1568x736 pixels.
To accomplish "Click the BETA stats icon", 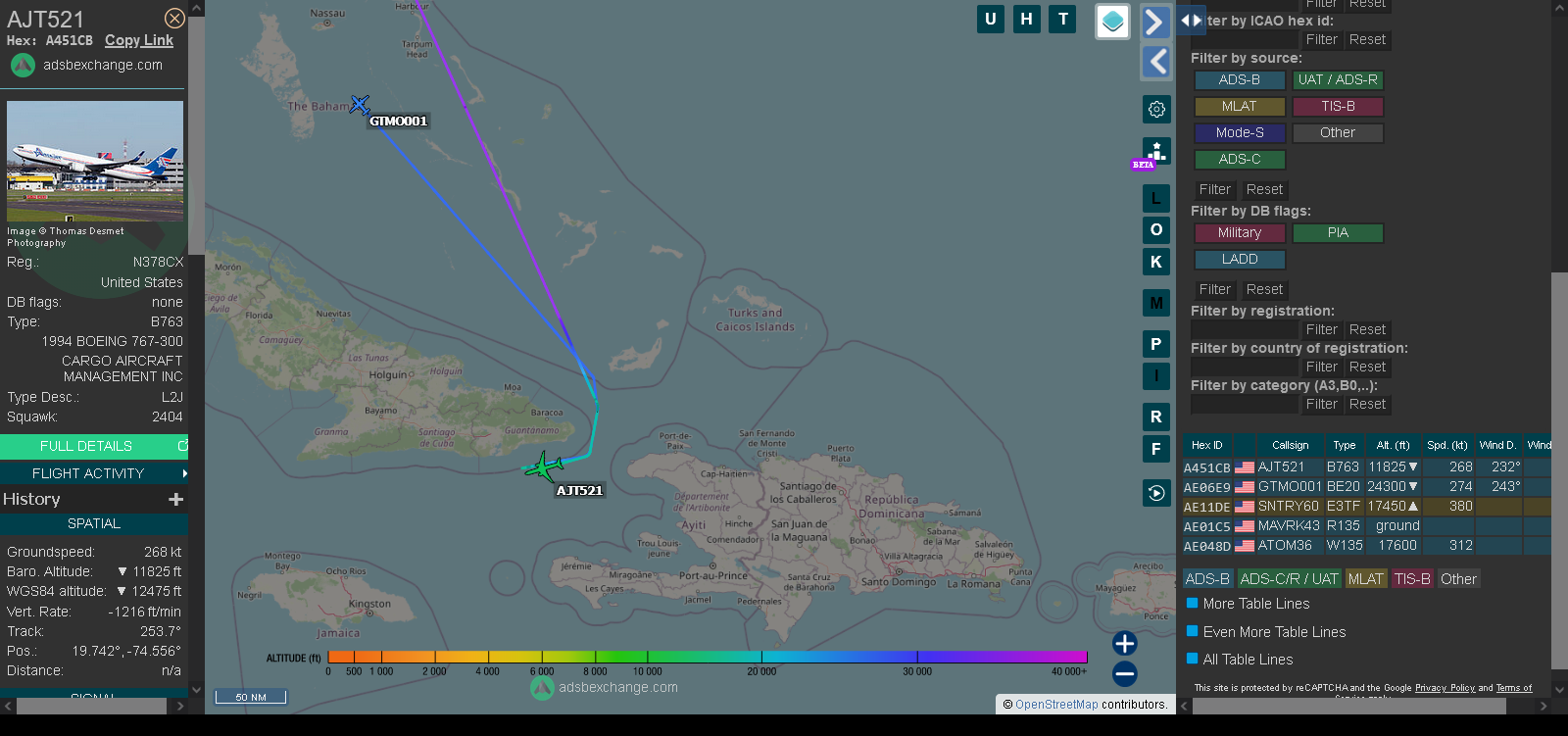I will pyautogui.click(x=1154, y=153).
